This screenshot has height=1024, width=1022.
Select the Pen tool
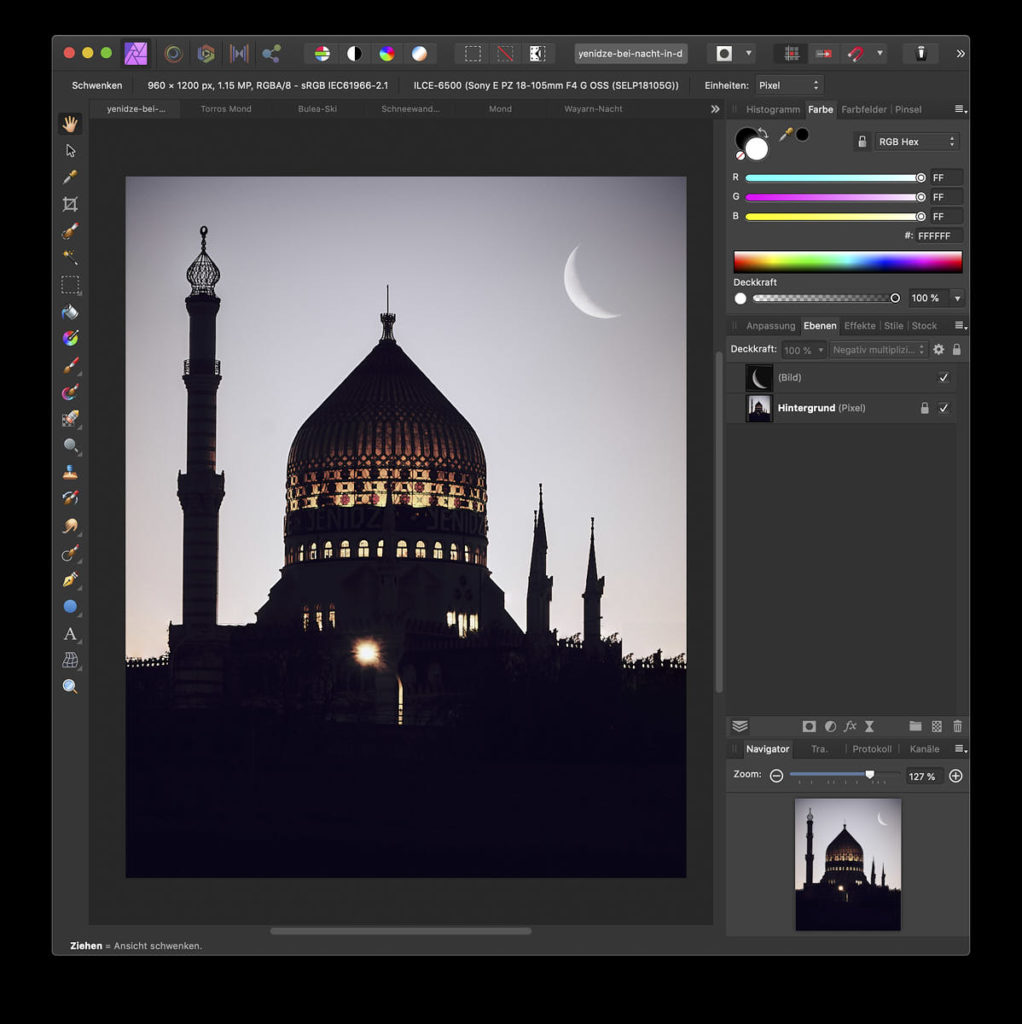tap(70, 579)
